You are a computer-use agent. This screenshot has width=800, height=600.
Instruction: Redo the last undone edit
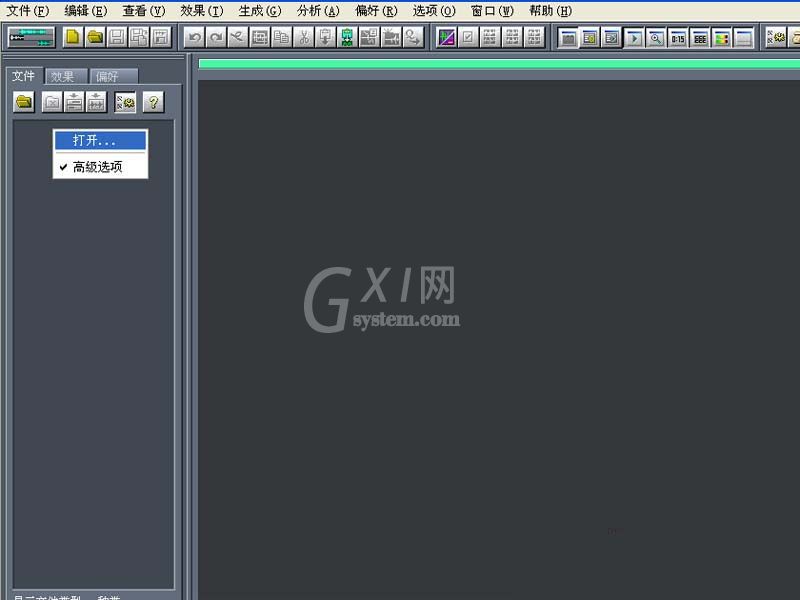point(216,37)
